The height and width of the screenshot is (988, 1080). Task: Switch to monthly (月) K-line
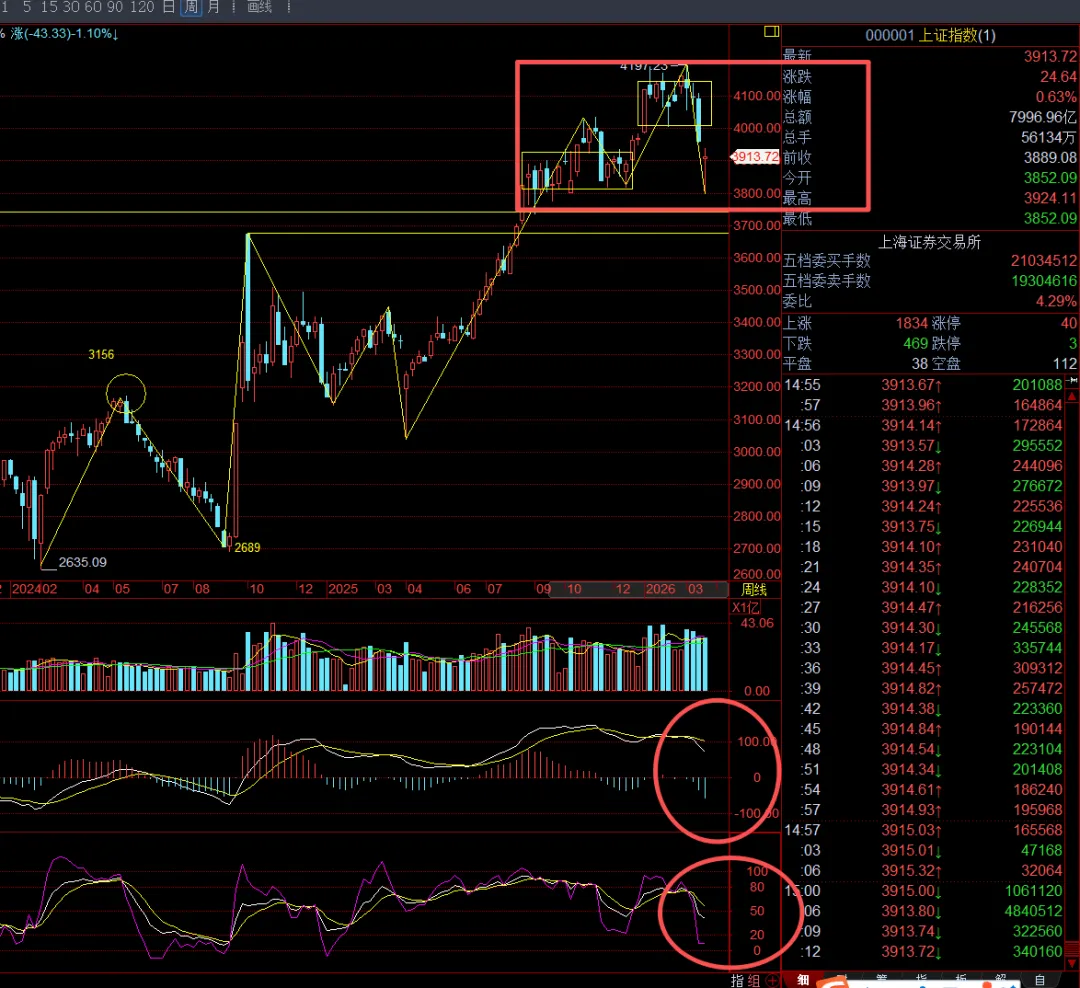tap(214, 7)
